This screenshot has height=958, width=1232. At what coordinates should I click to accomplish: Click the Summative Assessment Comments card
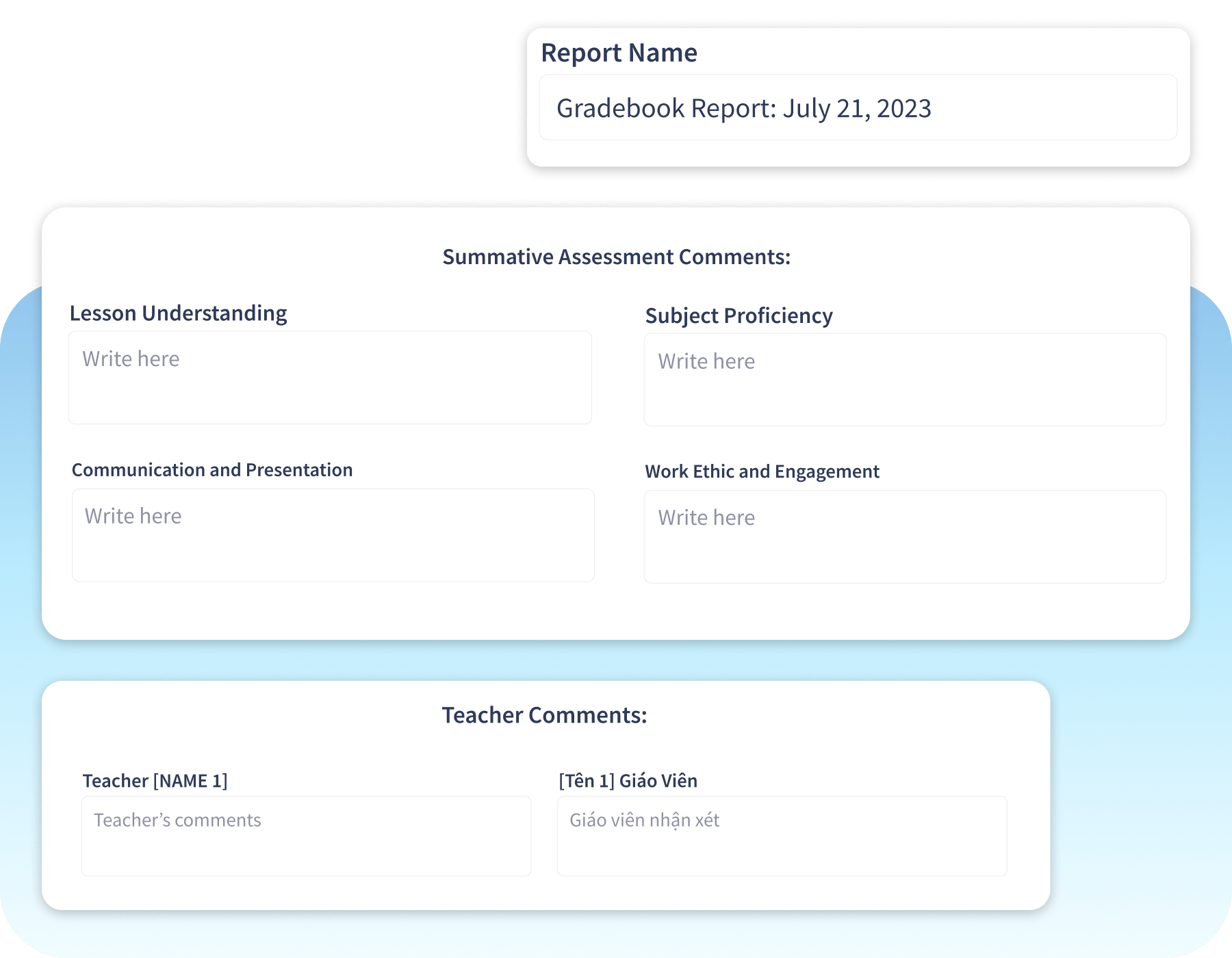coord(616,424)
